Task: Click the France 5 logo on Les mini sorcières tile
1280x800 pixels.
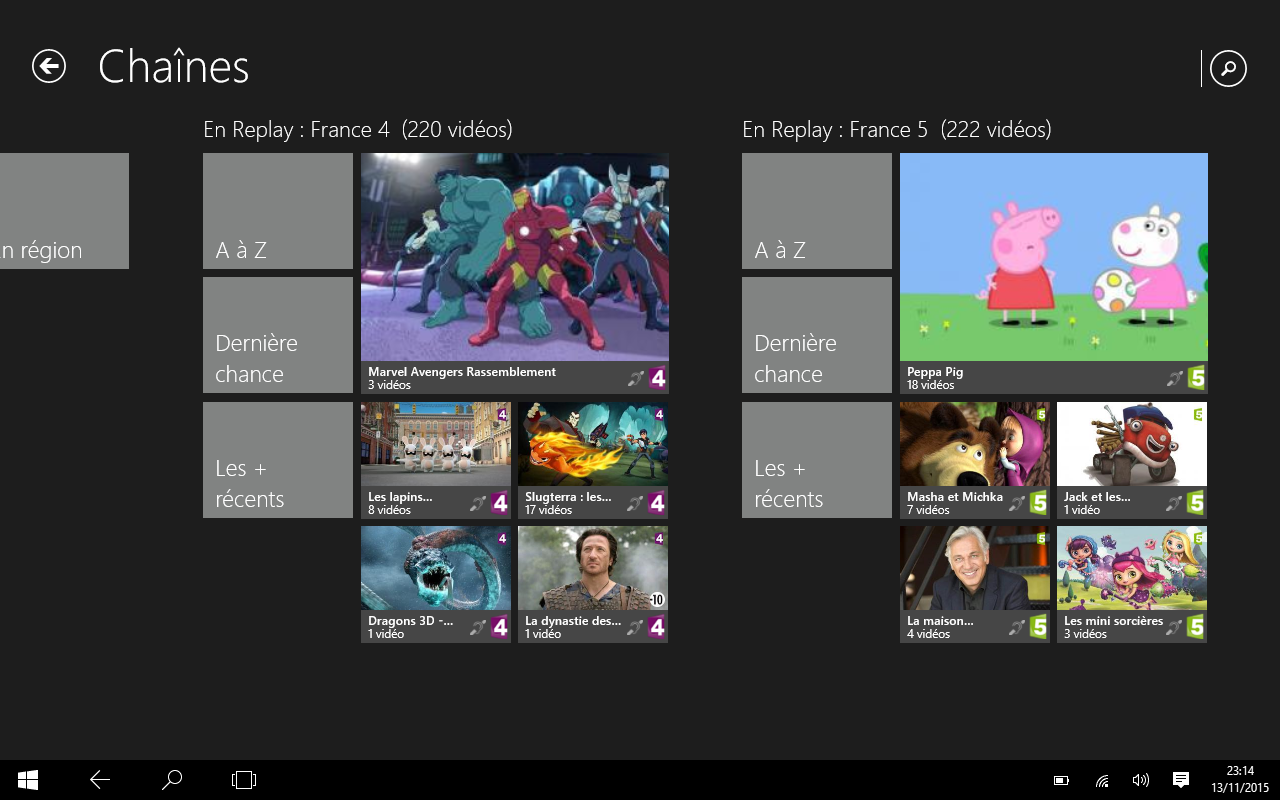Action: click(1196, 627)
